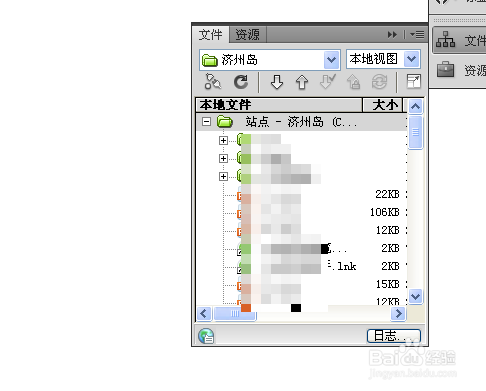Viewport: 486px width, 391px height.
Task: Click the 资源 briefcase icon in right dock
Action: point(445,69)
